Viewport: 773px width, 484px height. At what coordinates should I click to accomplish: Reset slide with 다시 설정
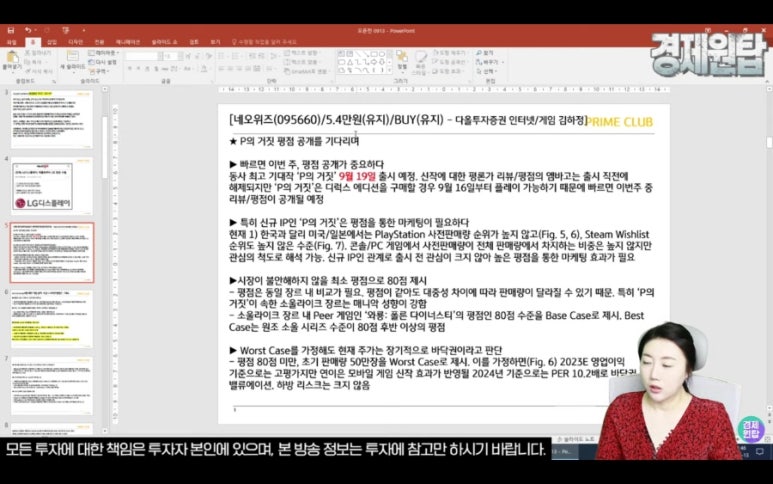pos(103,62)
